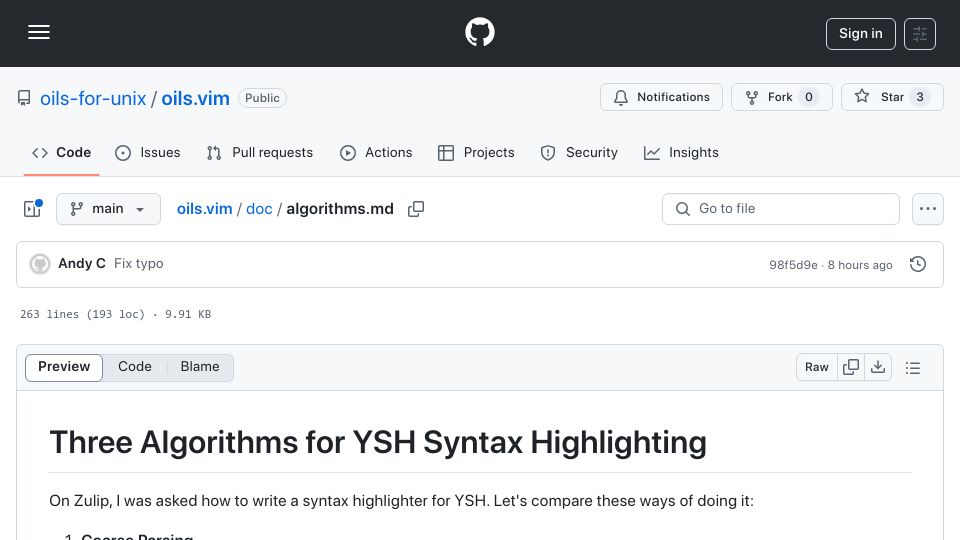The image size is (960, 540).
Task: Open the main branch dropdown
Action: (108, 209)
